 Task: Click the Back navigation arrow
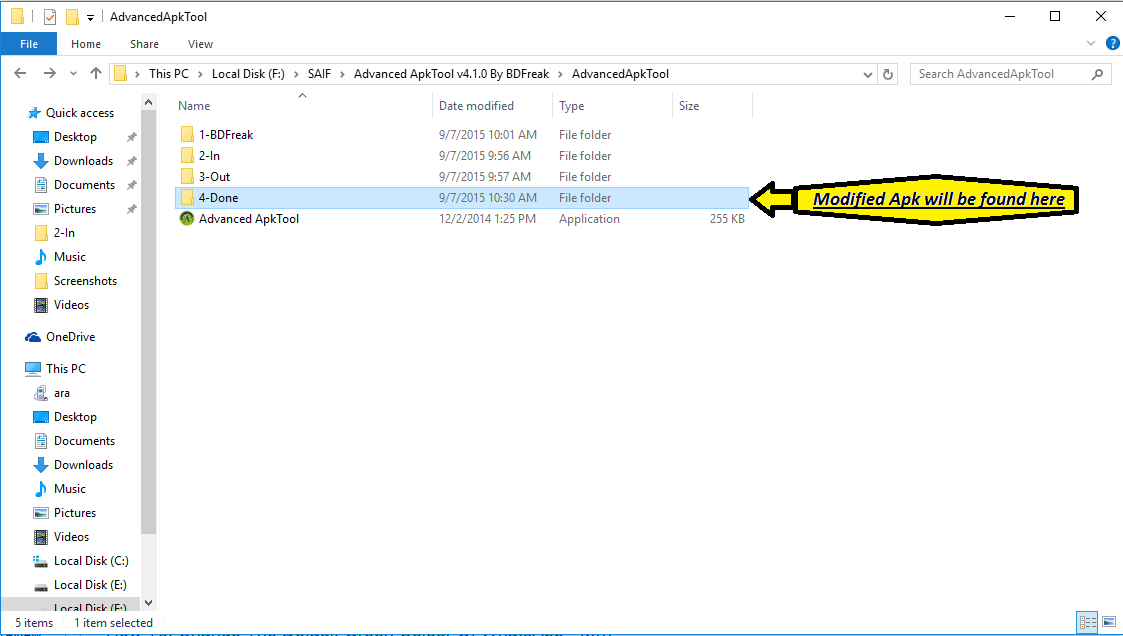tap(21, 74)
